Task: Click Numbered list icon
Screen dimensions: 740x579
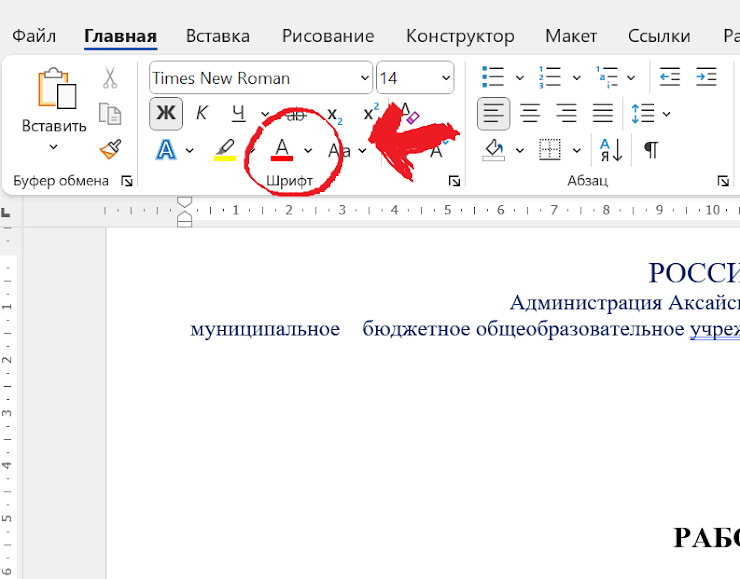Action: [x=549, y=77]
